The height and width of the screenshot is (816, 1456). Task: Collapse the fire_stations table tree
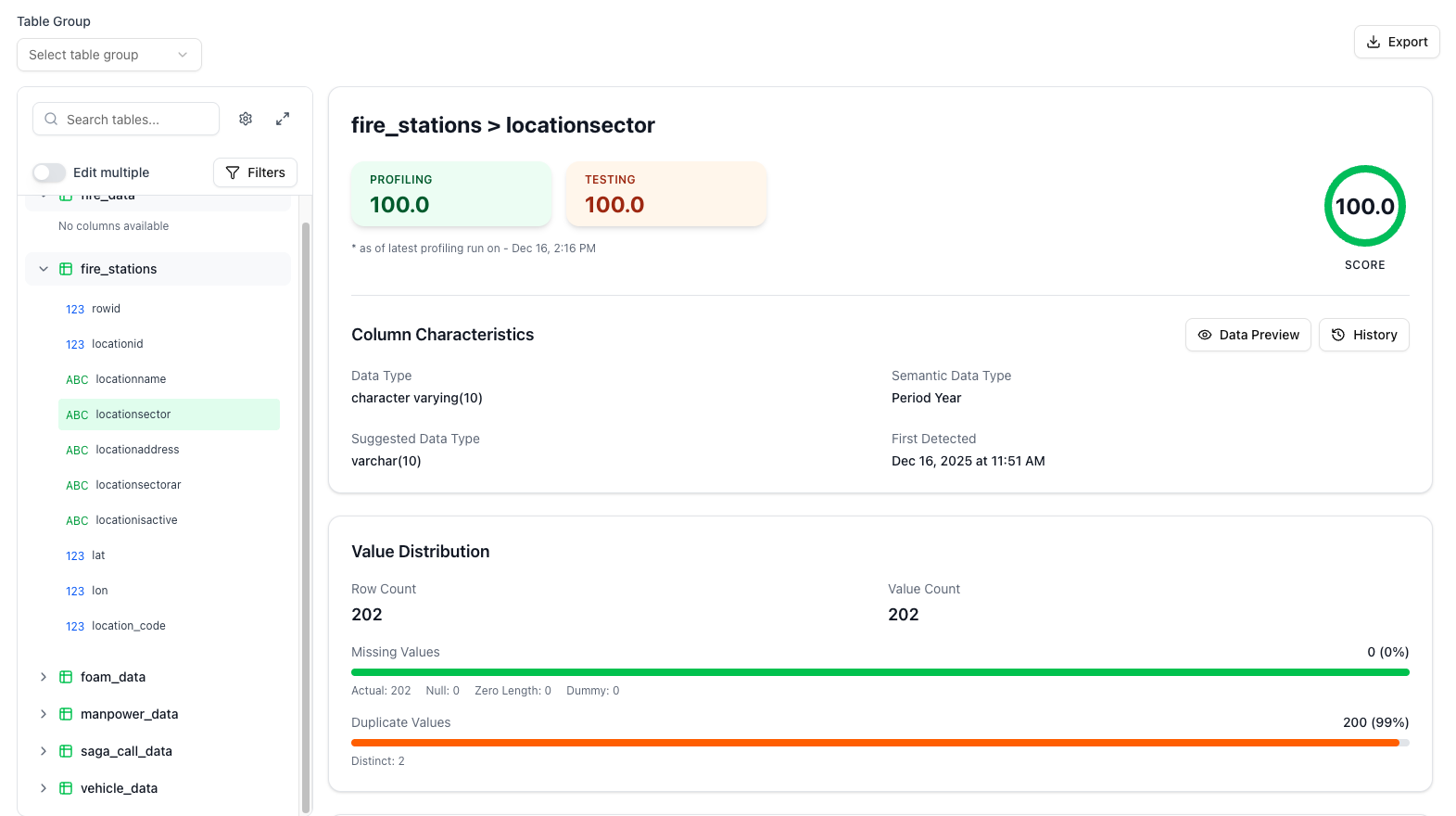44,269
